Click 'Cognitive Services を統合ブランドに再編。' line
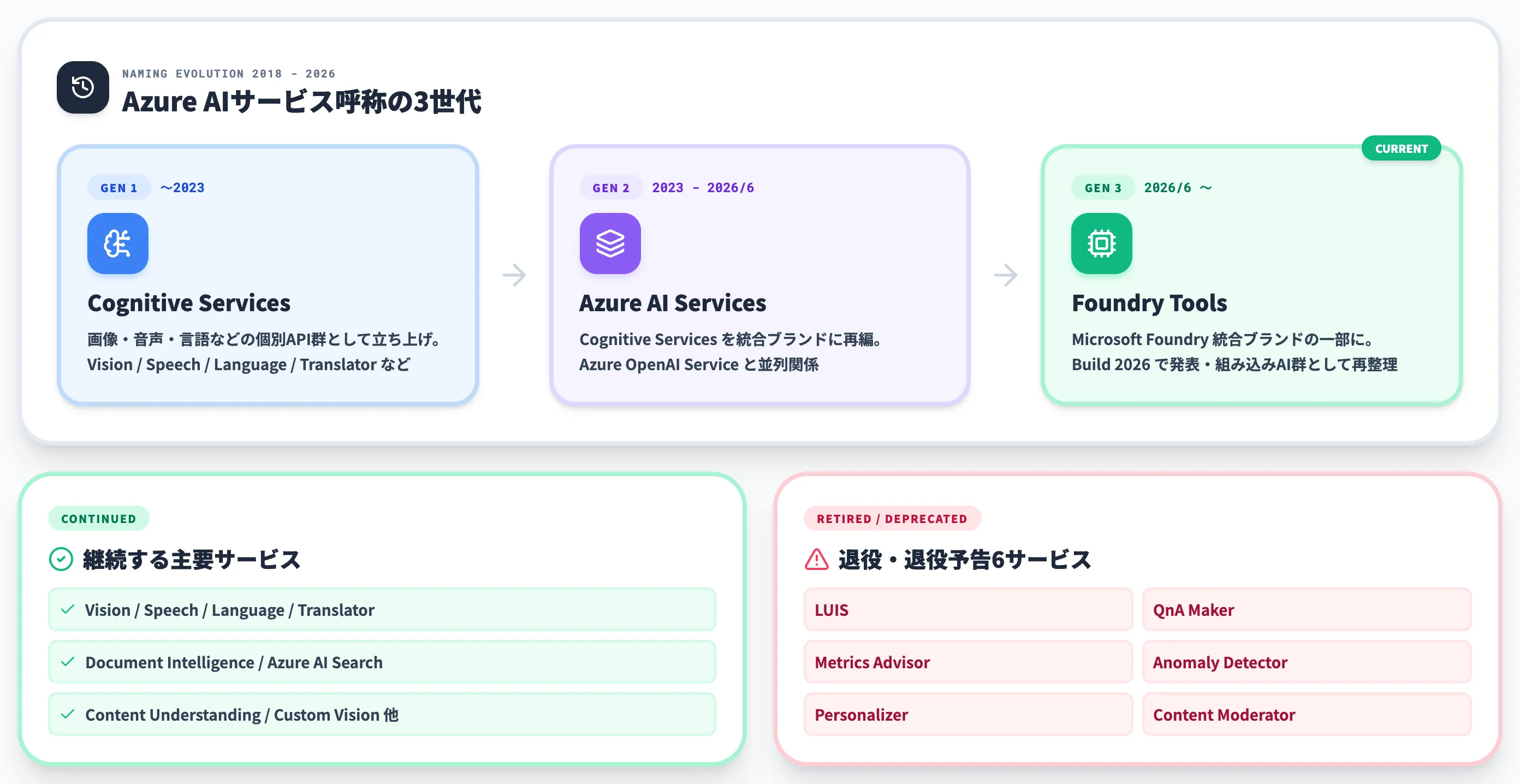This screenshot has width=1520, height=784. 731,339
